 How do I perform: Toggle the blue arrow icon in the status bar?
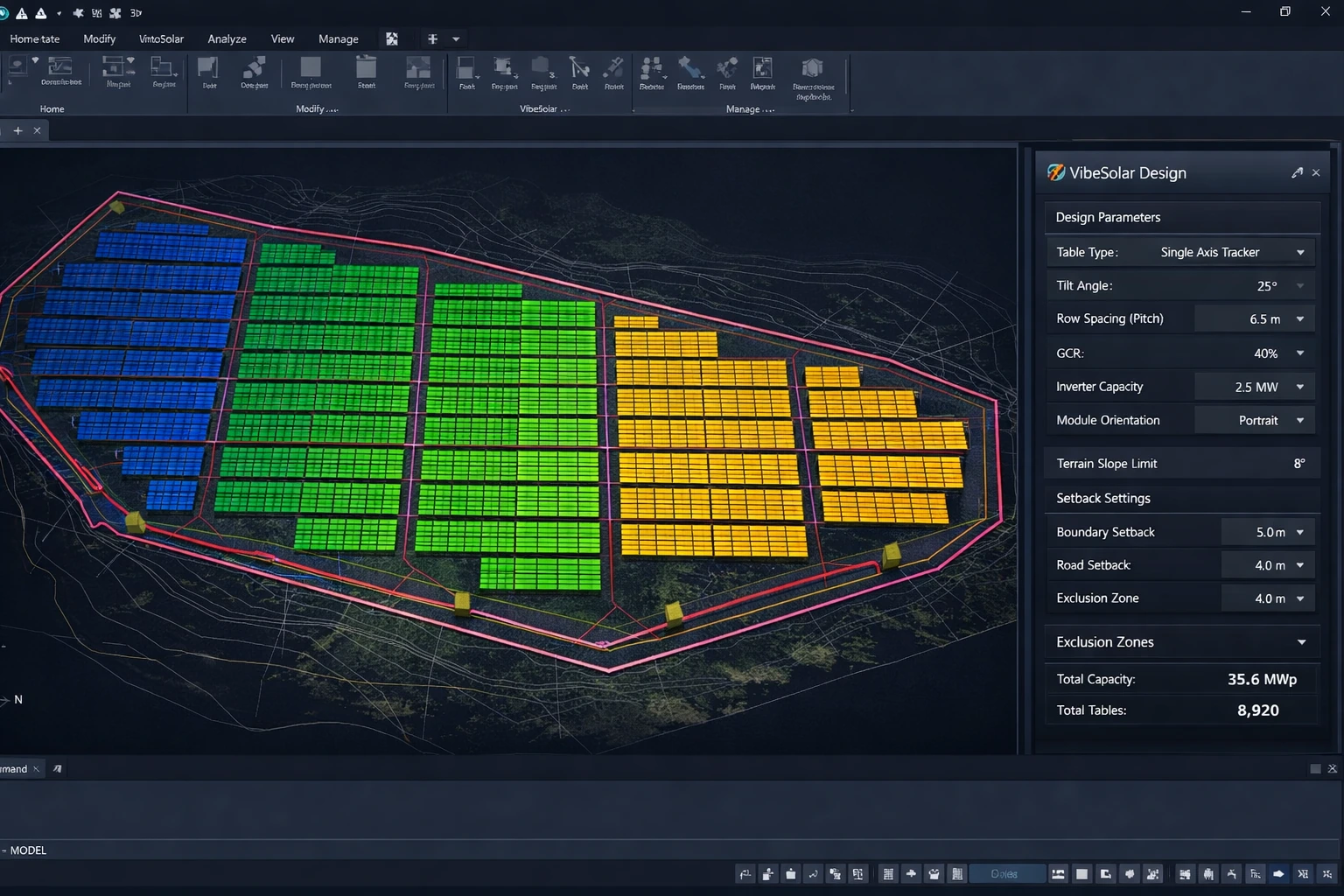point(1277,872)
